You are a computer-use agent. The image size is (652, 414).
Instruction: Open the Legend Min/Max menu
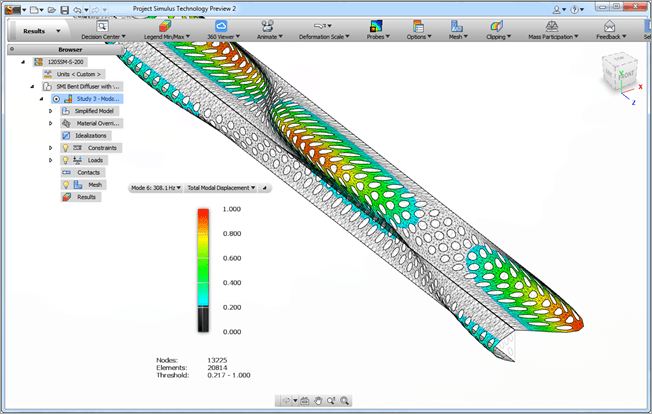[x=167, y=37]
